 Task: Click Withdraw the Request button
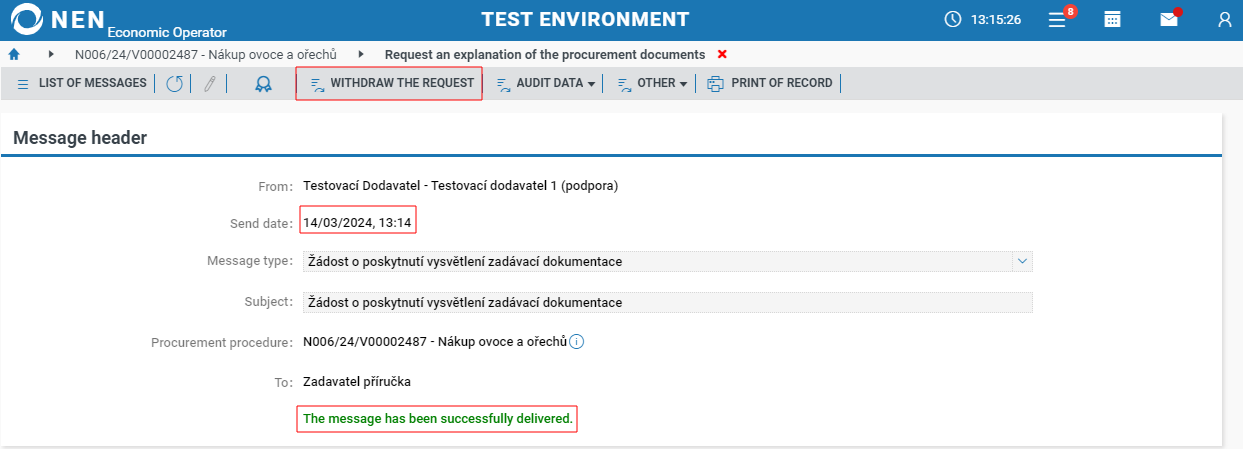click(x=390, y=84)
